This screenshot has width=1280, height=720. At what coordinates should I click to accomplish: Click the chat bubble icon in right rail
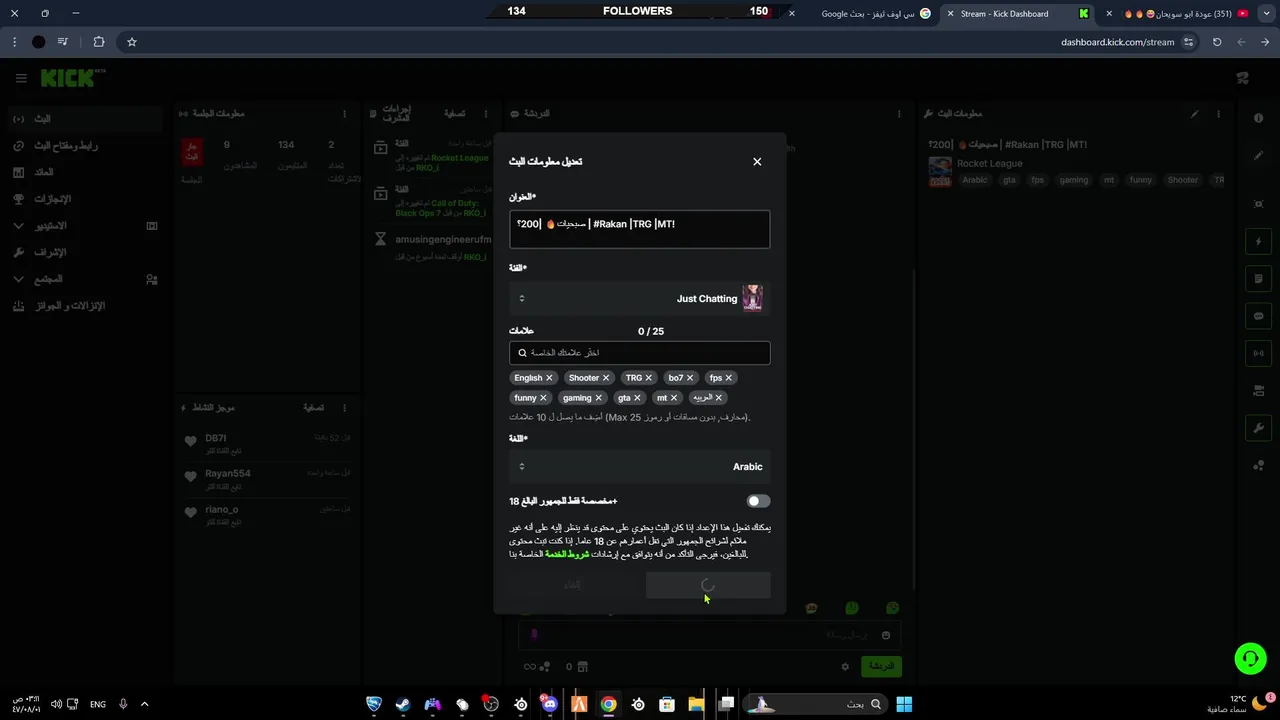click(x=1258, y=316)
